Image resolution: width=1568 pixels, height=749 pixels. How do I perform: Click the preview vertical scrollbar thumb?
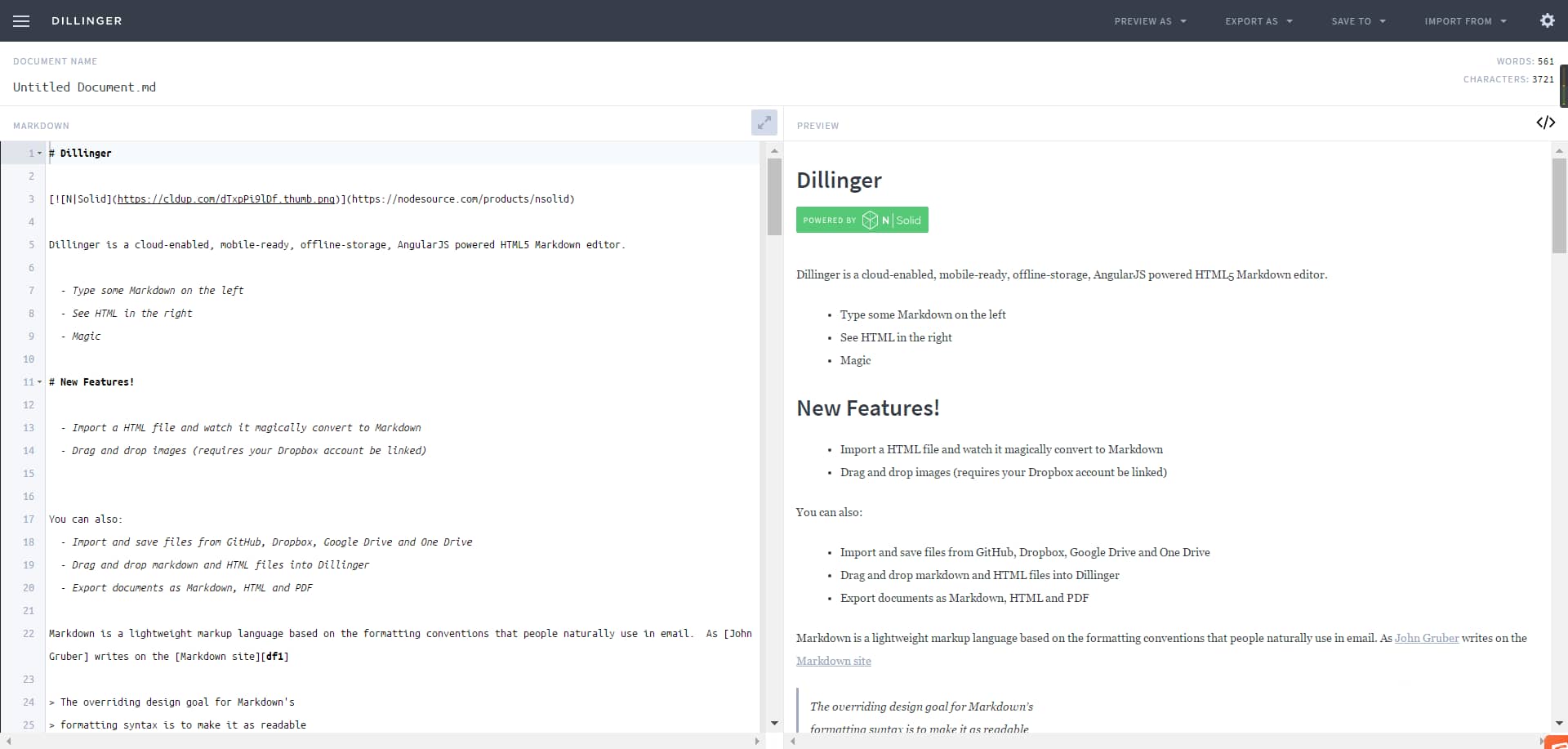1559,206
